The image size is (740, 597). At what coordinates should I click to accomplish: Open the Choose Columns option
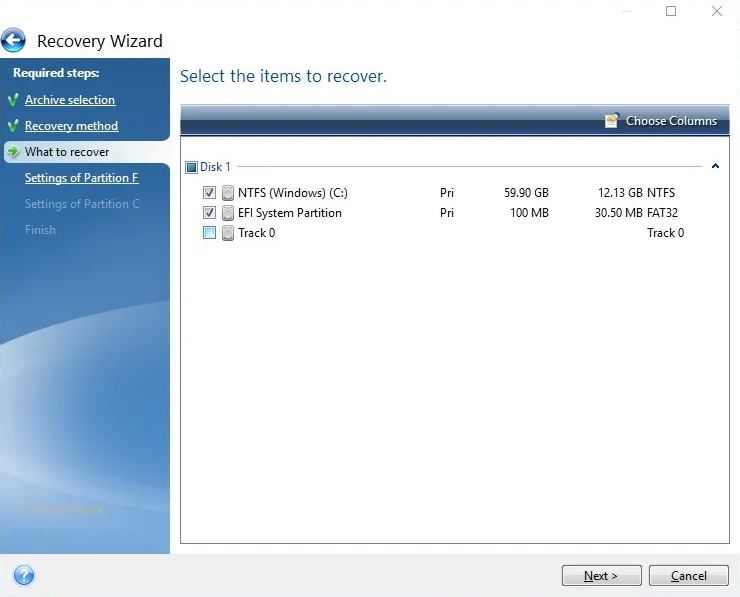click(x=671, y=121)
